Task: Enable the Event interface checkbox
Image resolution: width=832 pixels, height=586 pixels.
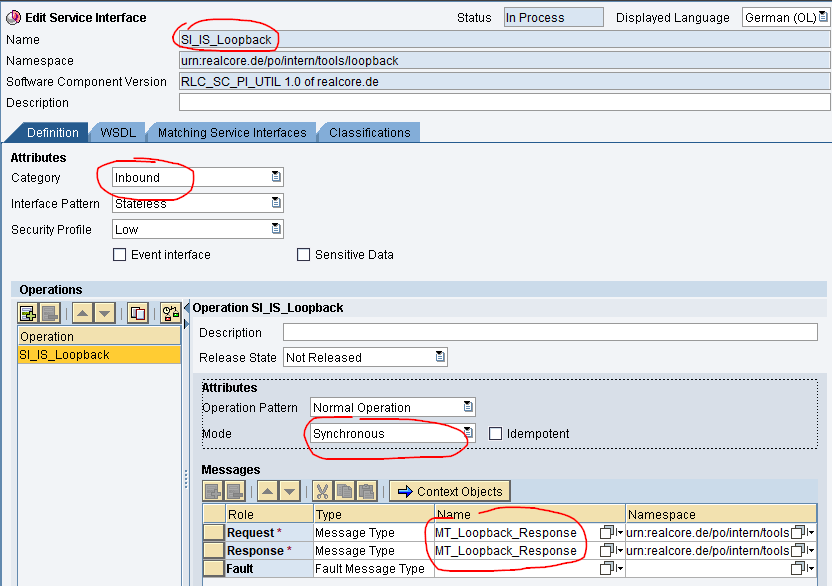Action: (120, 255)
